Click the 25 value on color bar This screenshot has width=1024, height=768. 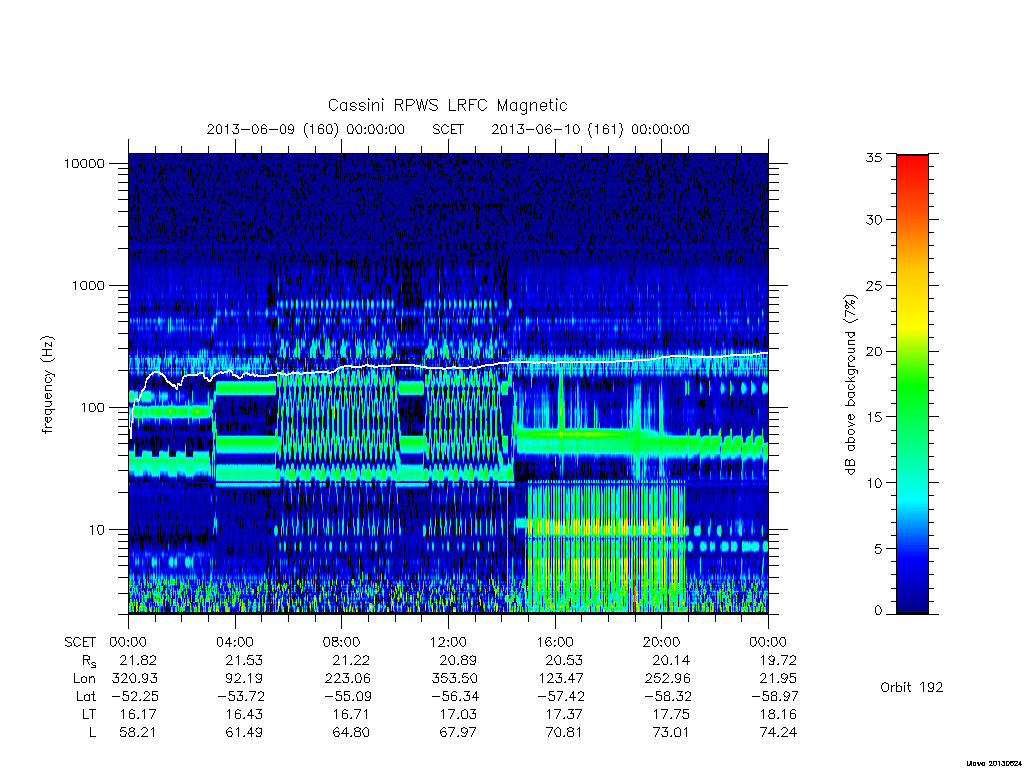coord(873,285)
